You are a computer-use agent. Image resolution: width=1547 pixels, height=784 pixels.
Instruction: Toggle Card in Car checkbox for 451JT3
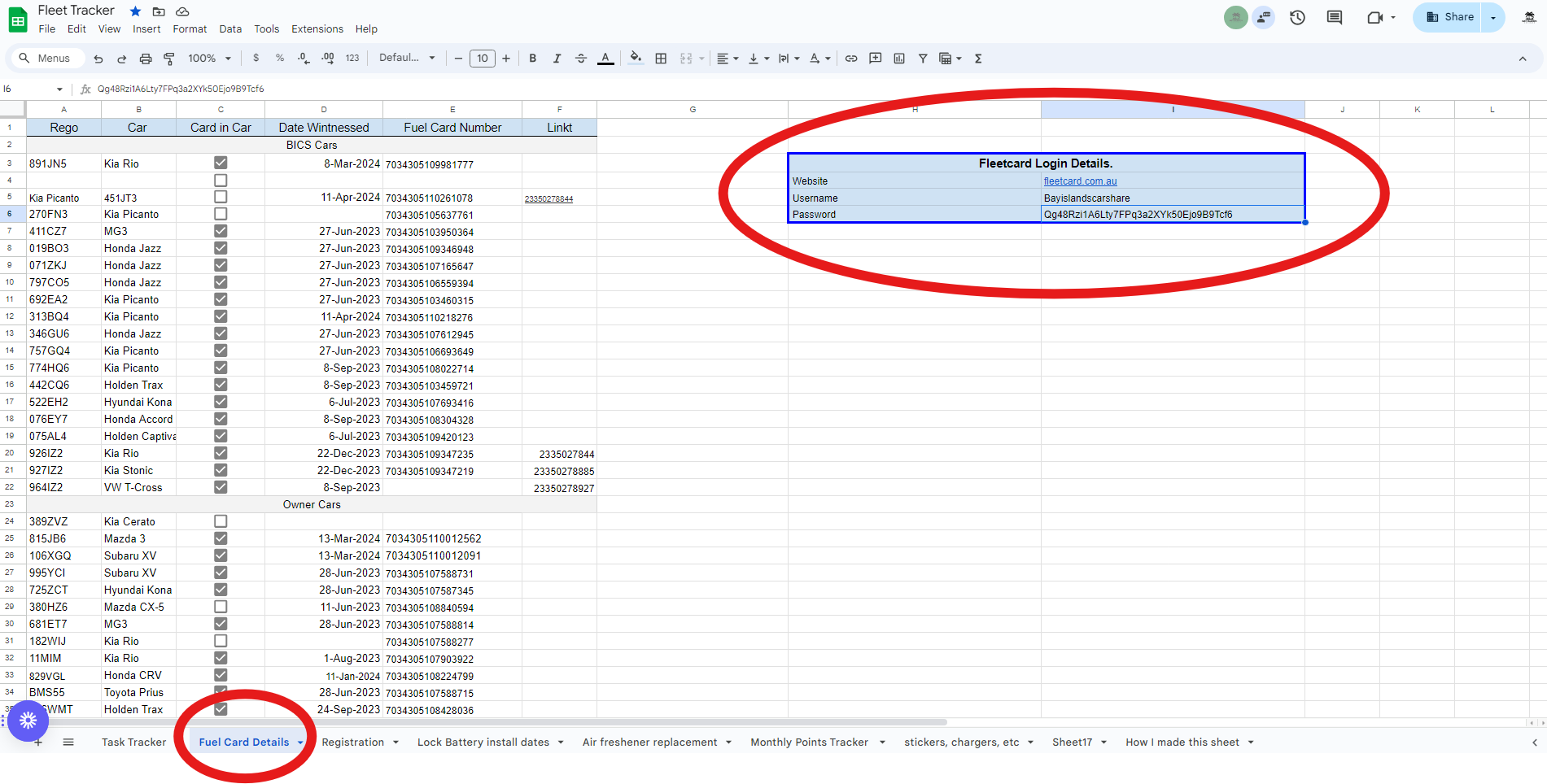[x=221, y=197]
